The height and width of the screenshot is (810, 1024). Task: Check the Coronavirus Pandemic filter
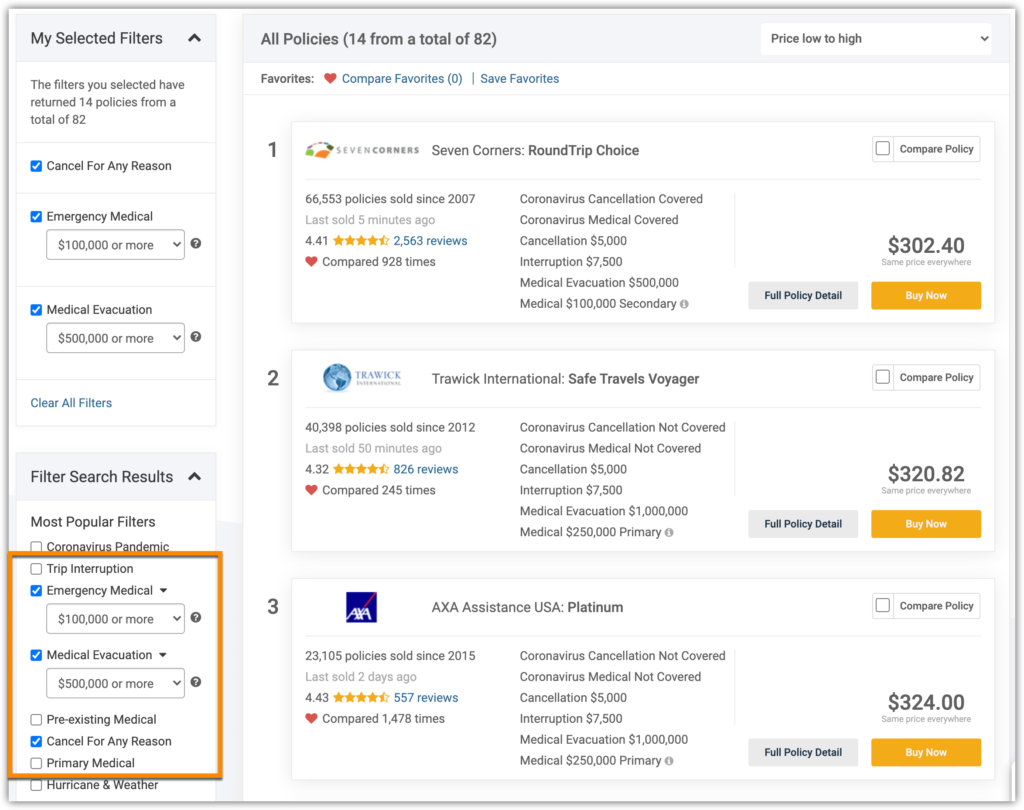(37, 547)
